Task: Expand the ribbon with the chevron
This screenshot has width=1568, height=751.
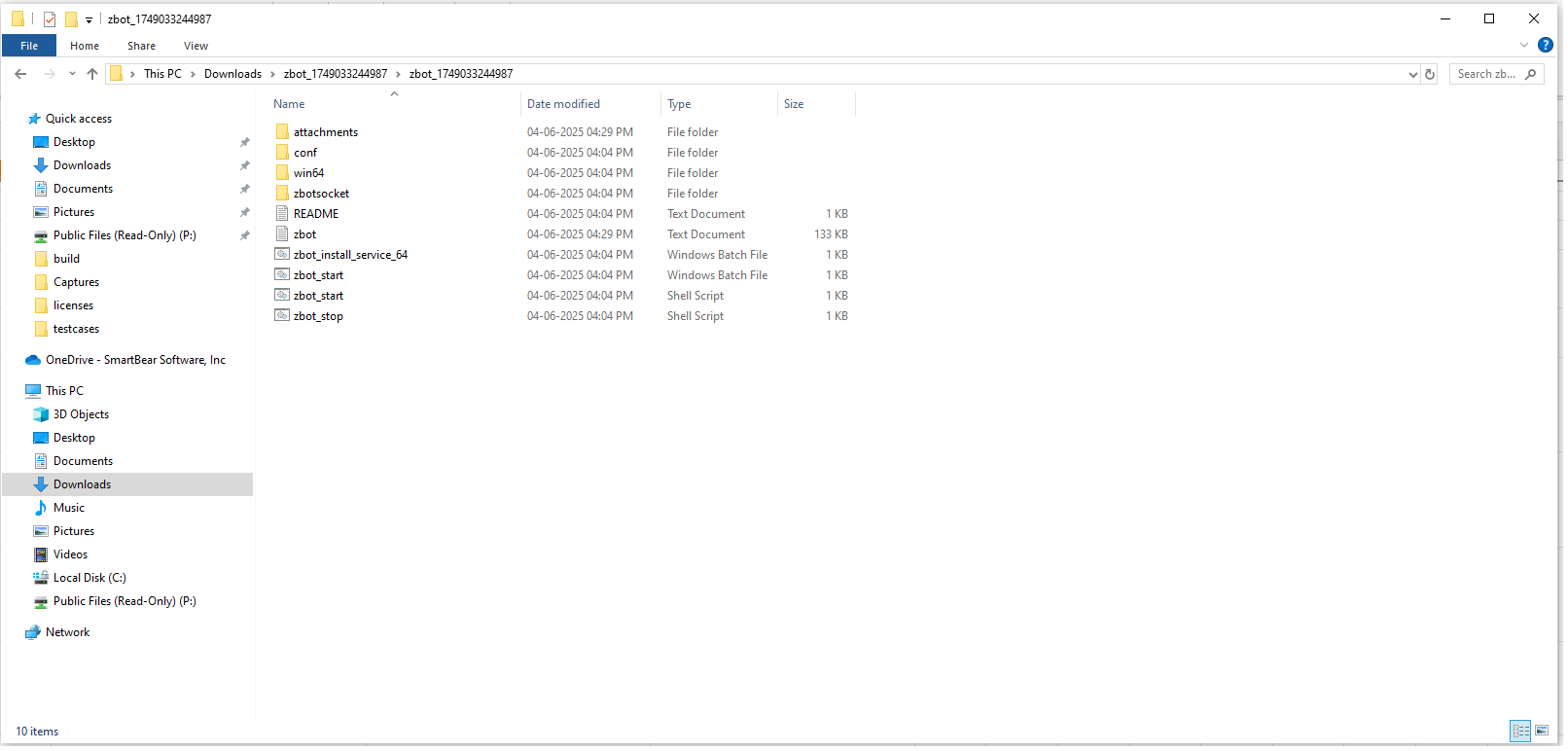Action: (1523, 46)
